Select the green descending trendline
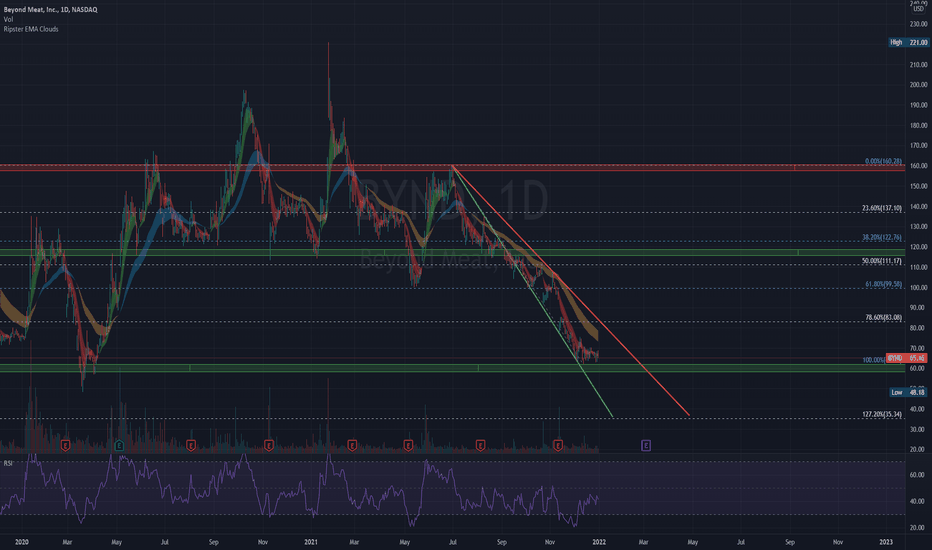This screenshot has width=932, height=550. point(533,291)
